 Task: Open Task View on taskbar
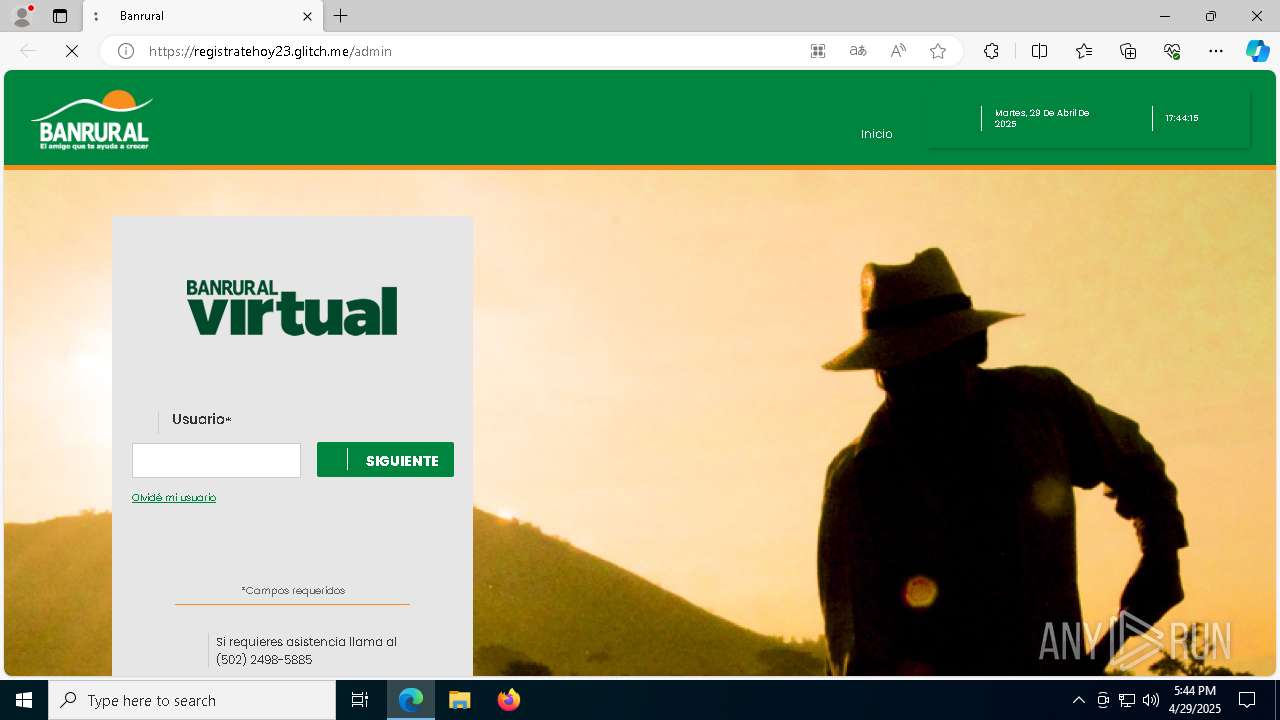[x=360, y=700]
